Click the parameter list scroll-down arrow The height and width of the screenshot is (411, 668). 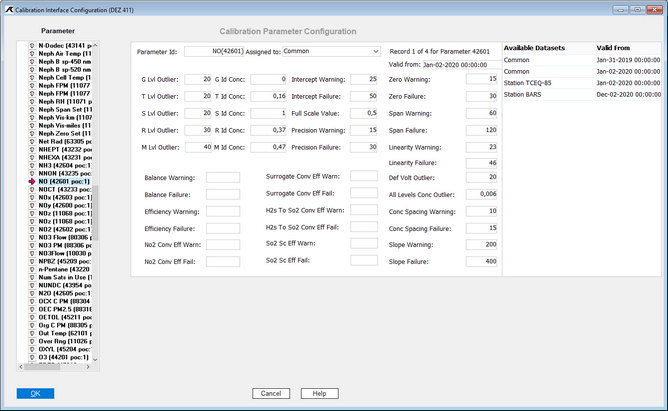(95, 359)
